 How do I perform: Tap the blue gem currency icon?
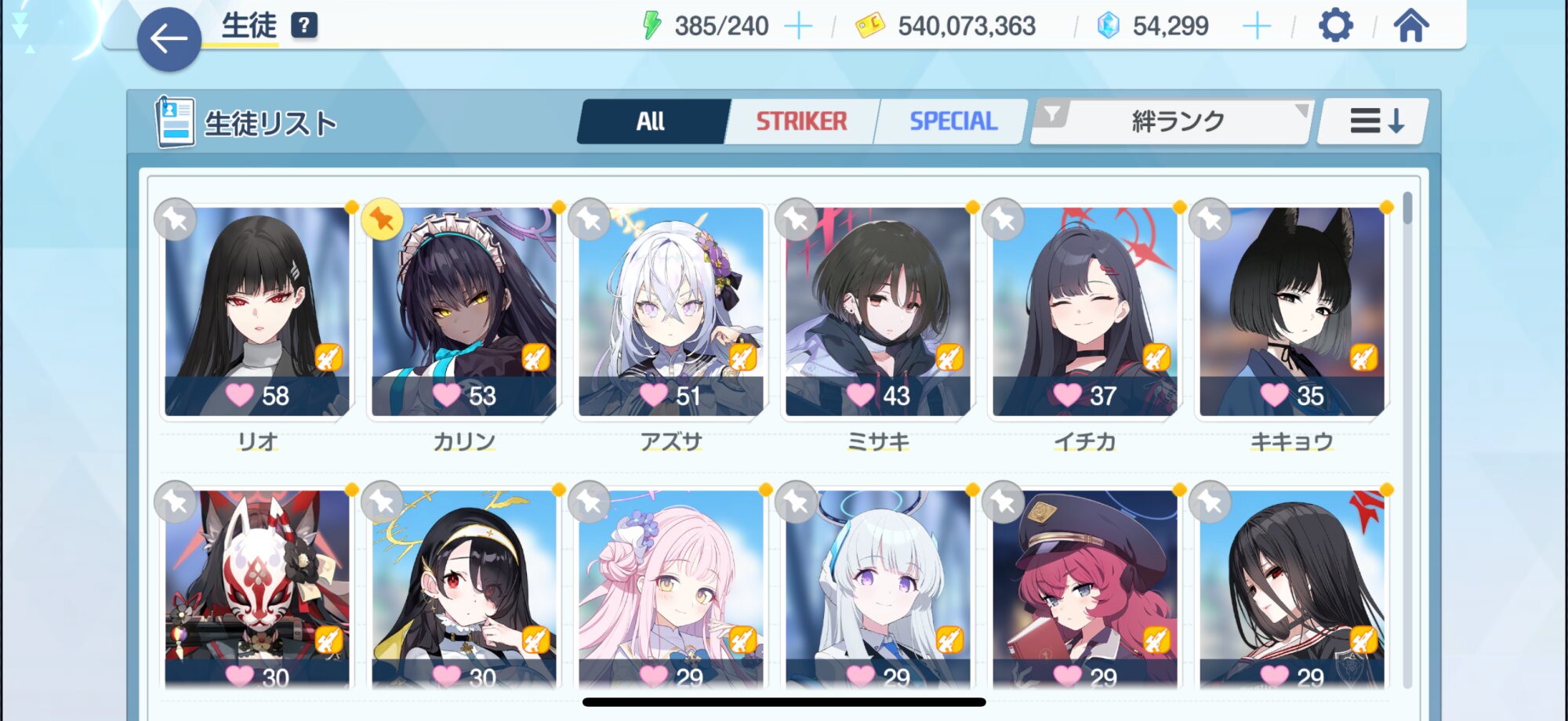tap(1108, 26)
